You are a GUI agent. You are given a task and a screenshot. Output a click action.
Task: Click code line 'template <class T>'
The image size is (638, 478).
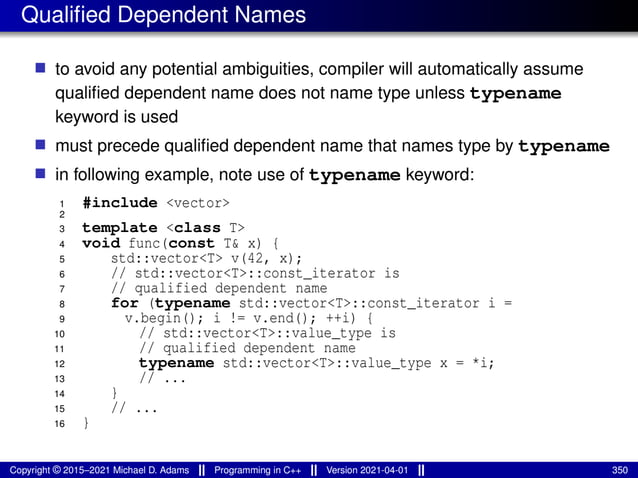pyautogui.click(x=163, y=227)
